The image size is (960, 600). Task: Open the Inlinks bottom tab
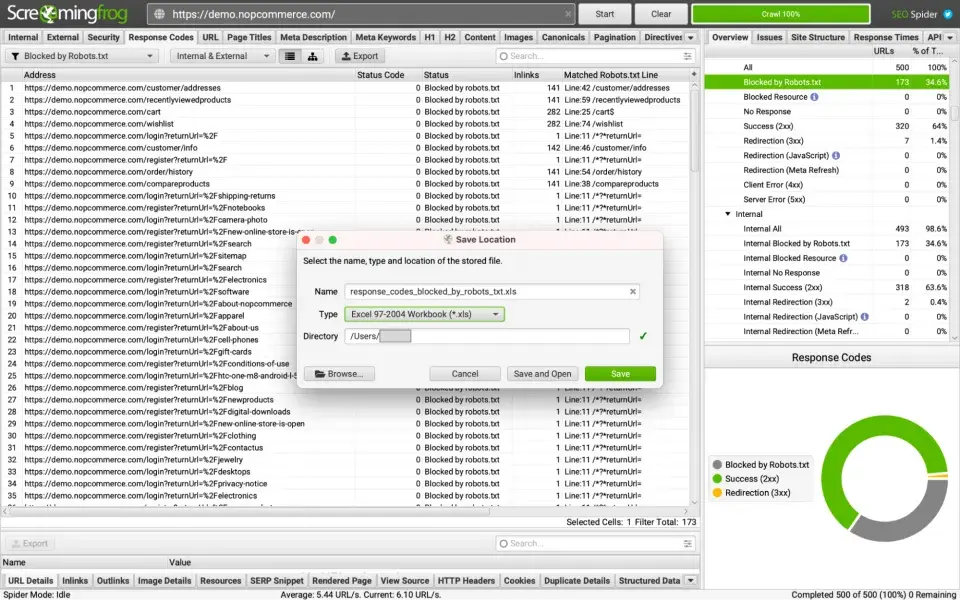(75, 580)
